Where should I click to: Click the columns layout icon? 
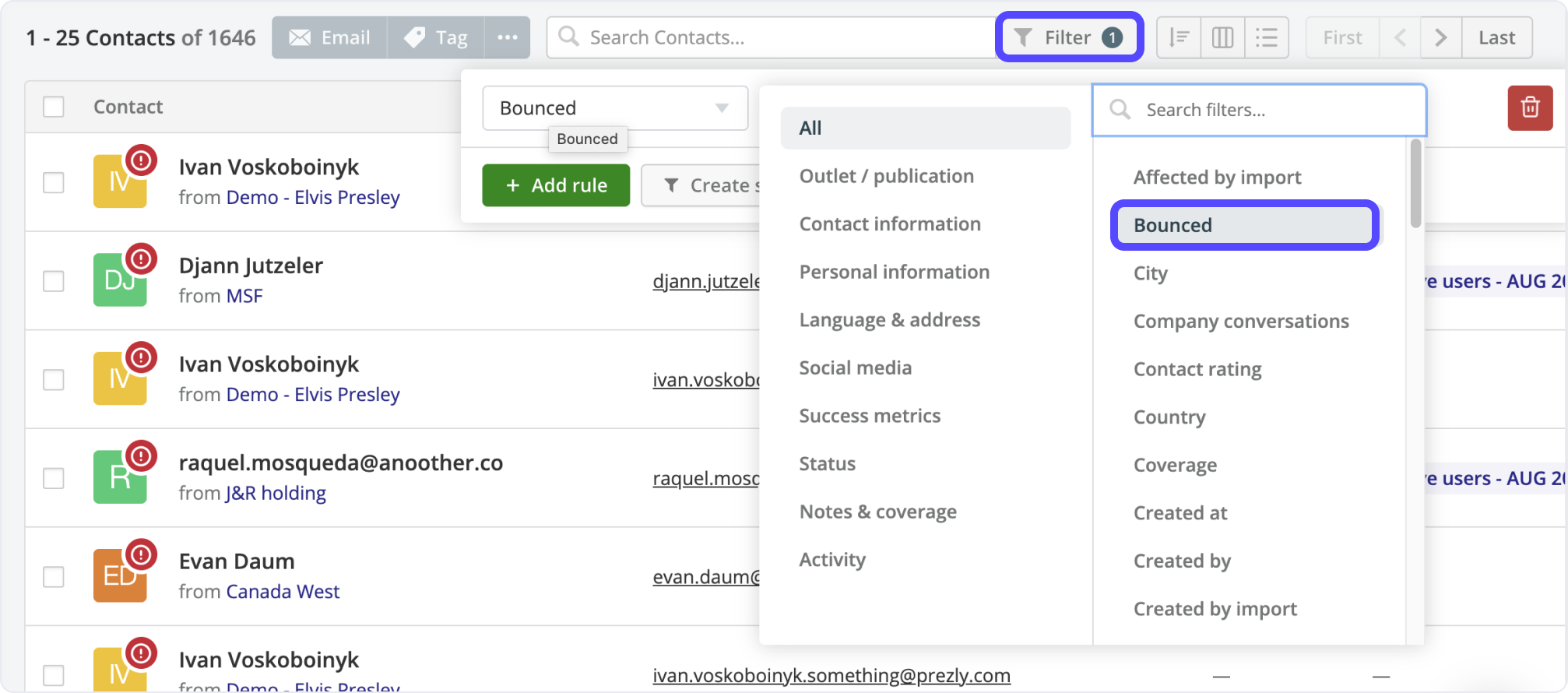[x=1222, y=37]
